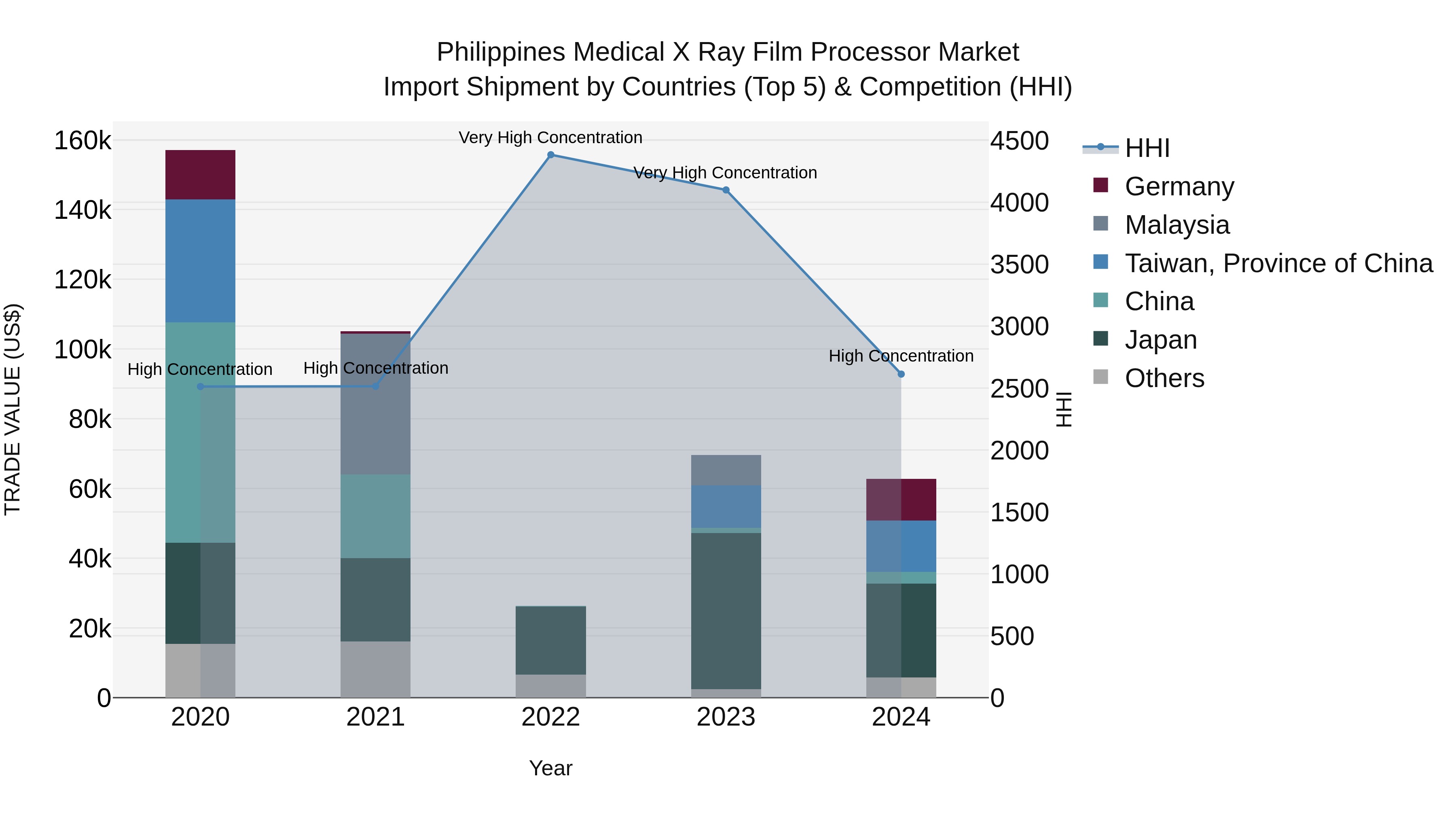This screenshot has height=819, width=1456.
Task: Click the 2021 High Concentration label
Action: 376,368
